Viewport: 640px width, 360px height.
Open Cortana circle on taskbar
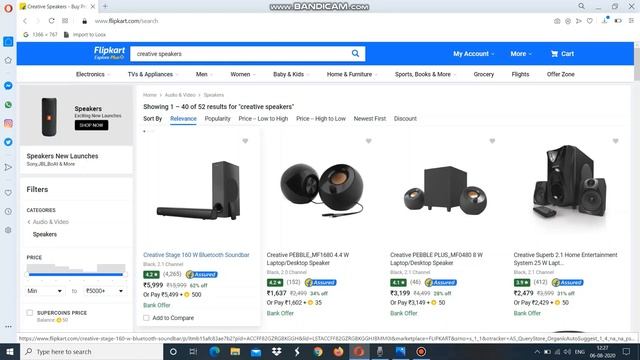173,351
